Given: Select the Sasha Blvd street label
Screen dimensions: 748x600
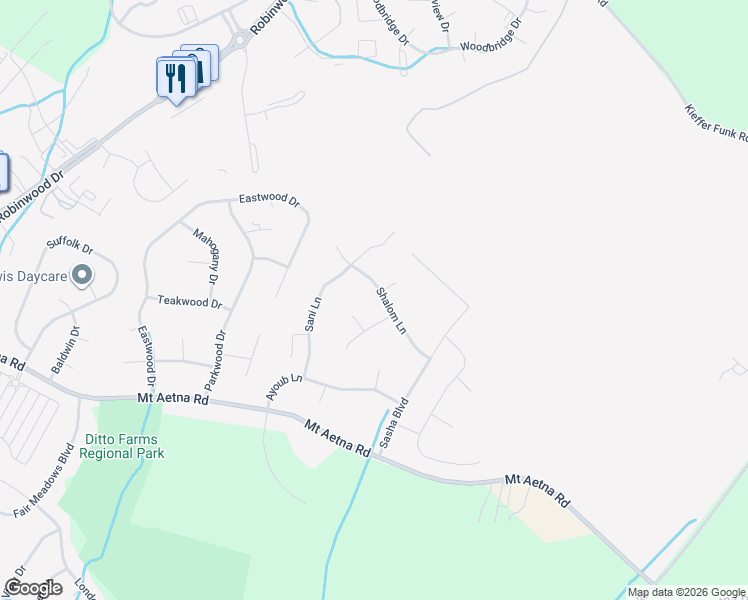Looking at the screenshot, I should [394, 423].
